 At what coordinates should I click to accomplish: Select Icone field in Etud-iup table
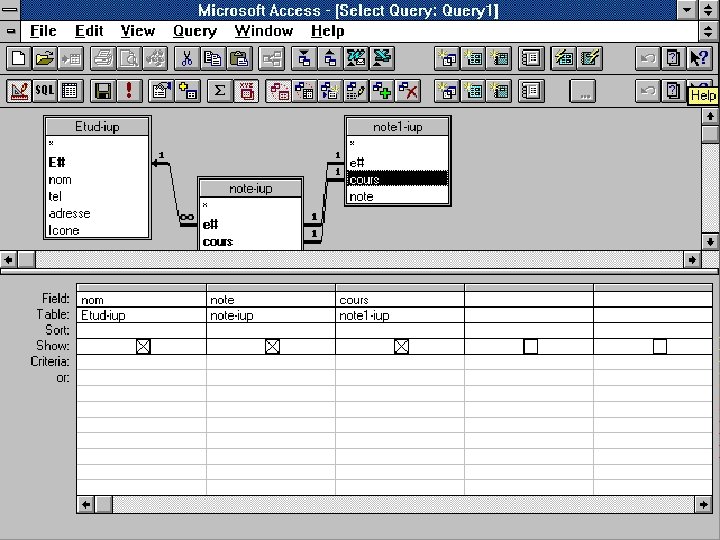click(97, 231)
